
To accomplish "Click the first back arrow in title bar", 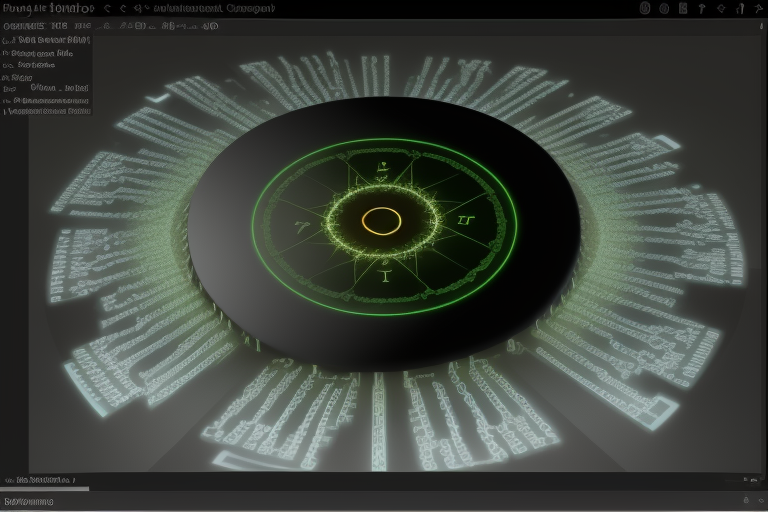I will (106, 8).
